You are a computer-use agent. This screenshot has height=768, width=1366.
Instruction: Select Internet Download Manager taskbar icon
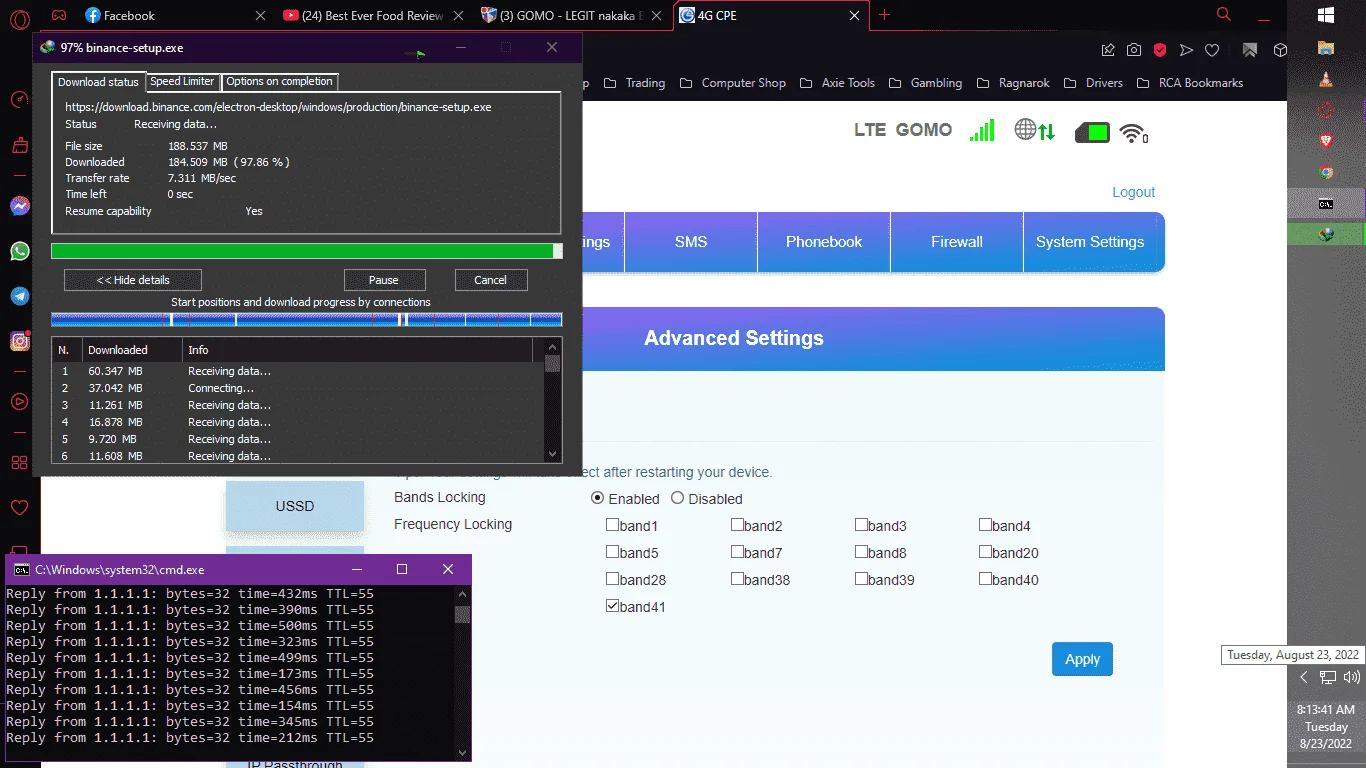(x=1326, y=234)
